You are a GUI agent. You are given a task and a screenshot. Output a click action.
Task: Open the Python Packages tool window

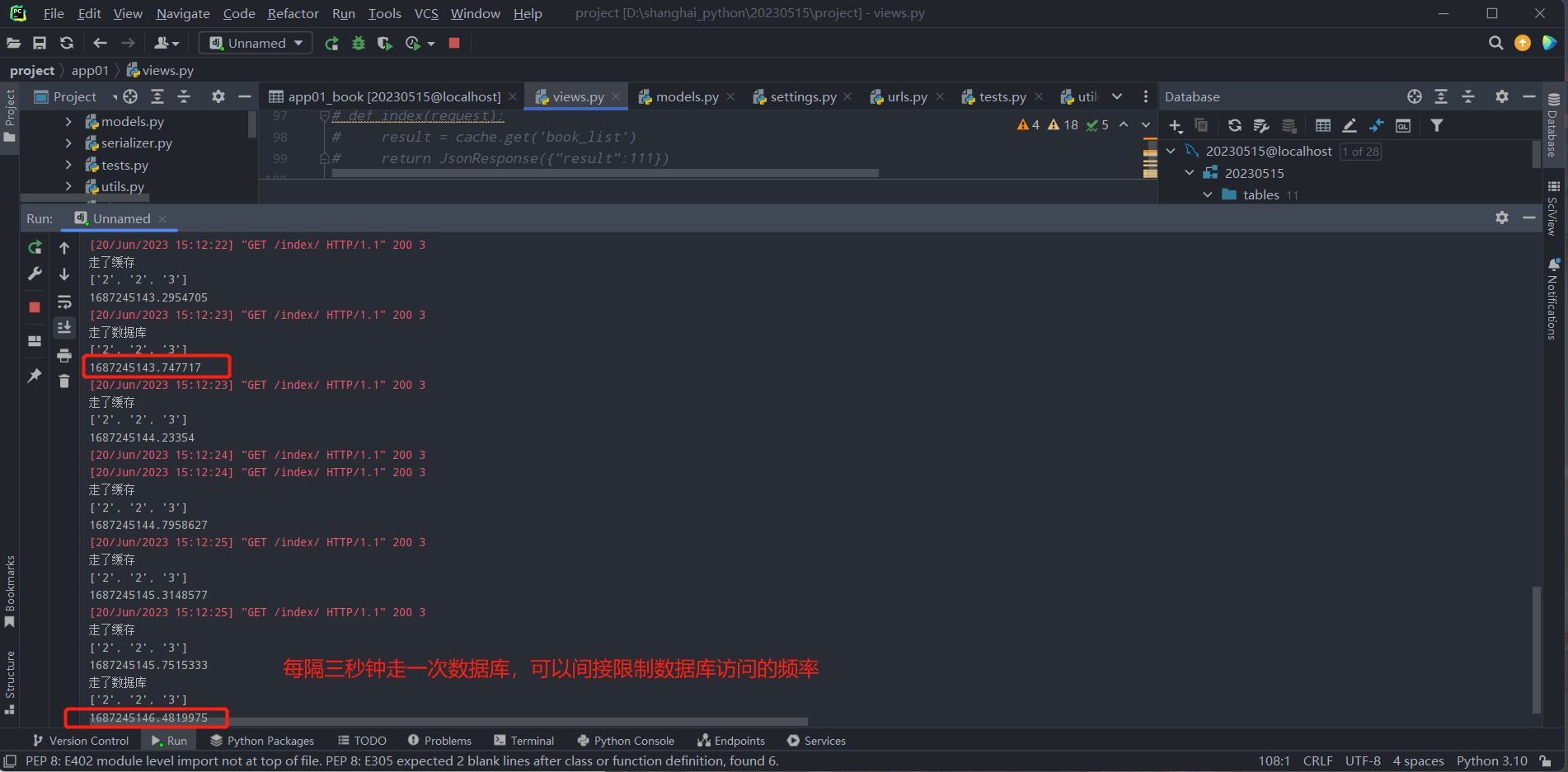[x=262, y=741]
